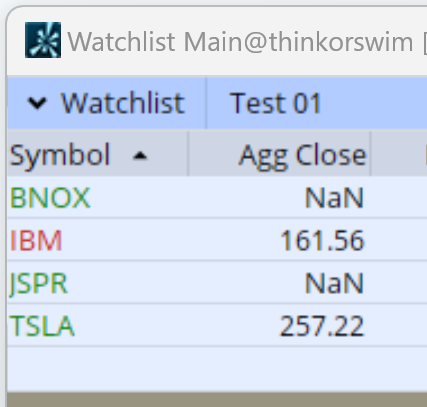Image resolution: width=427 pixels, height=407 pixels.
Task: Expand the Watchlist dropdown chevron
Action: click(37, 103)
